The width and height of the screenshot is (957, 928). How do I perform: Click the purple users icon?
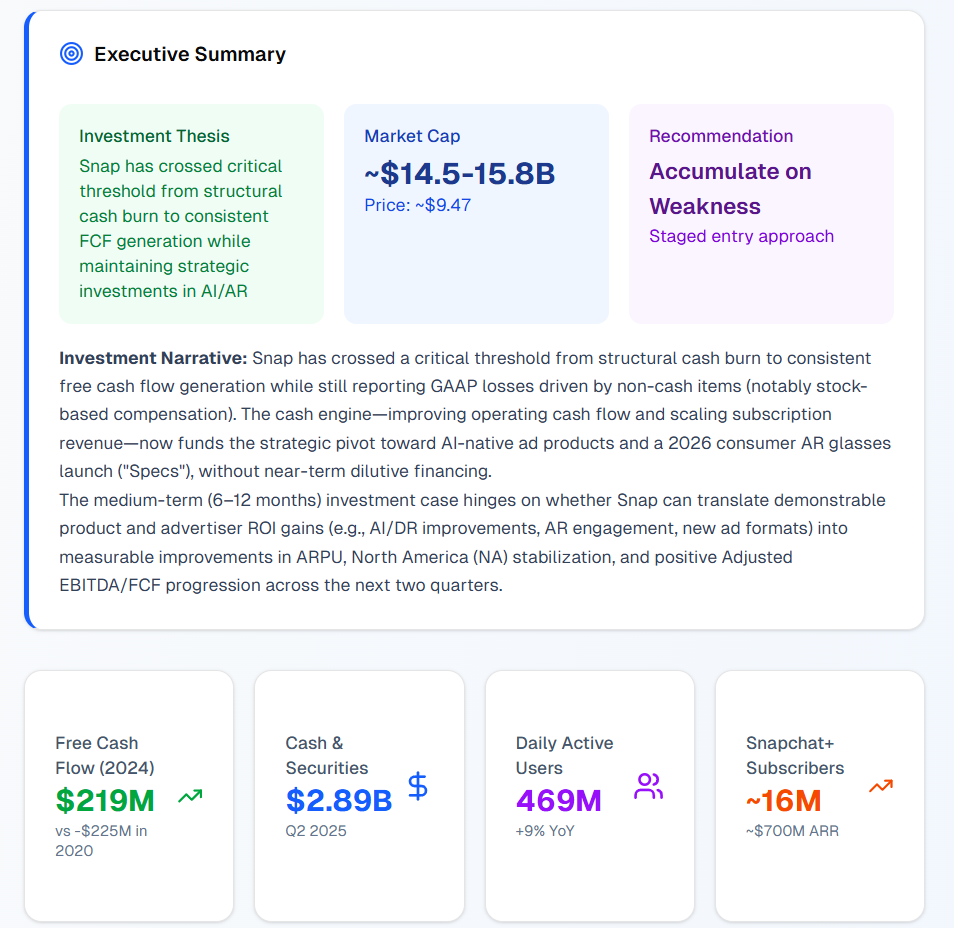coord(649,786)
